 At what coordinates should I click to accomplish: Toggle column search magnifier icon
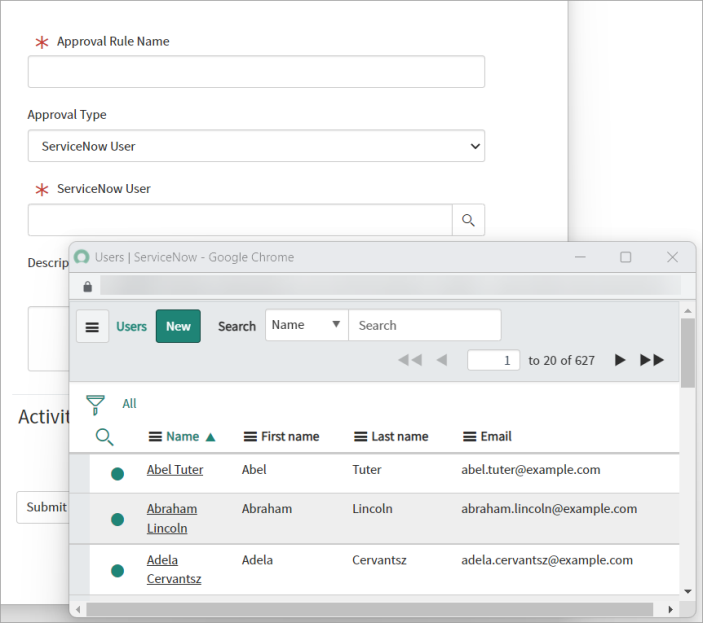(104, 437)
